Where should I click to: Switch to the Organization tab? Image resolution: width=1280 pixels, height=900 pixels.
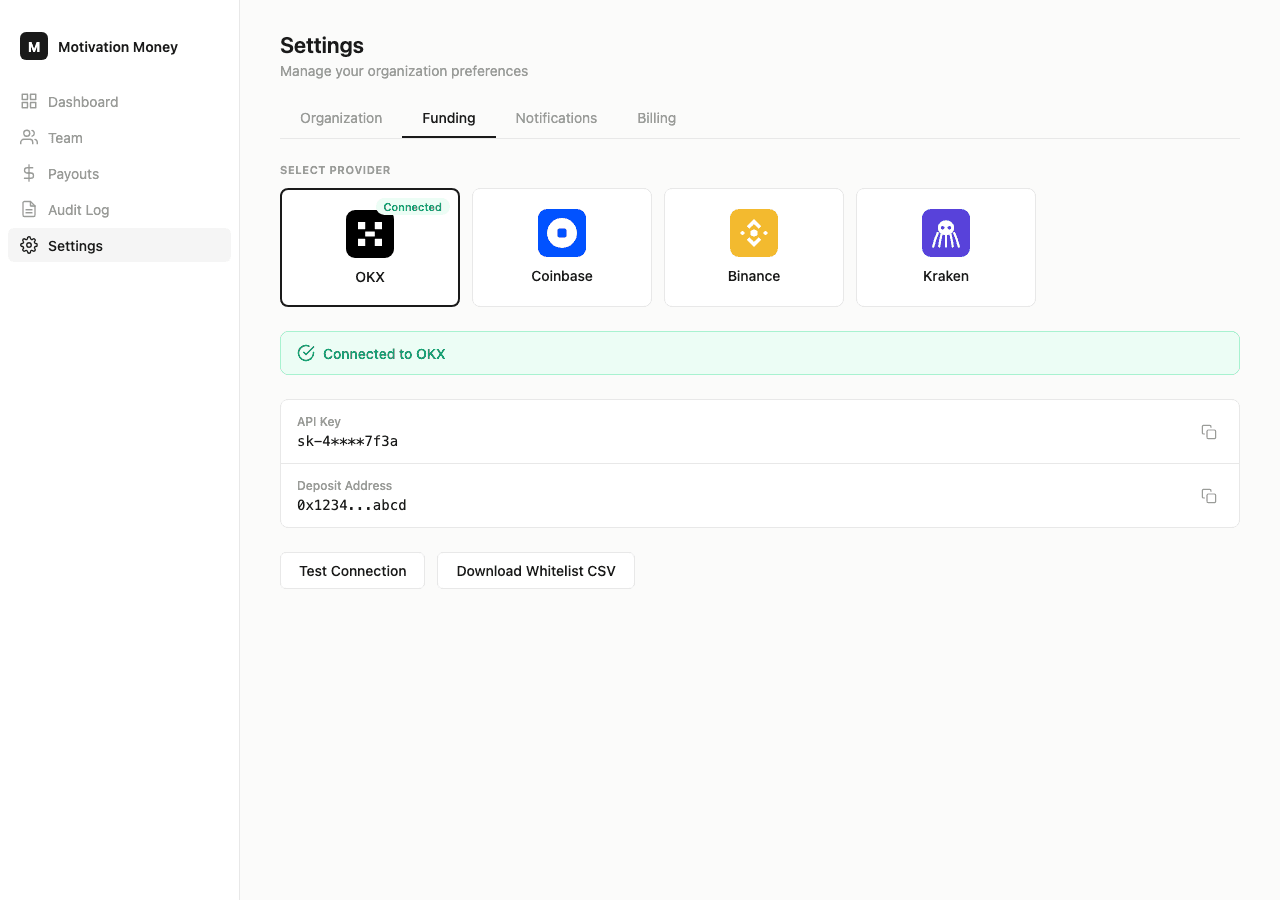click(341, 118)
